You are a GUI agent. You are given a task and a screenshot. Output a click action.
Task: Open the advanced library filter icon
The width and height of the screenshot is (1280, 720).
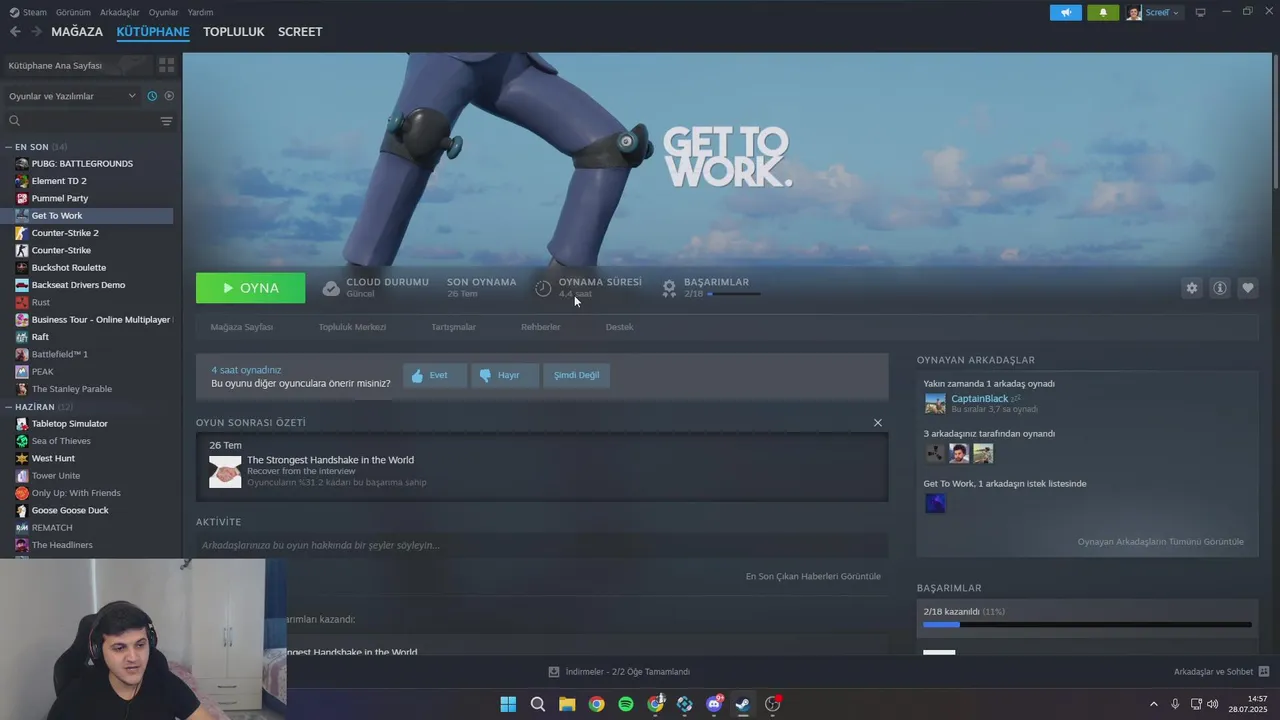[x=166, y=121]
